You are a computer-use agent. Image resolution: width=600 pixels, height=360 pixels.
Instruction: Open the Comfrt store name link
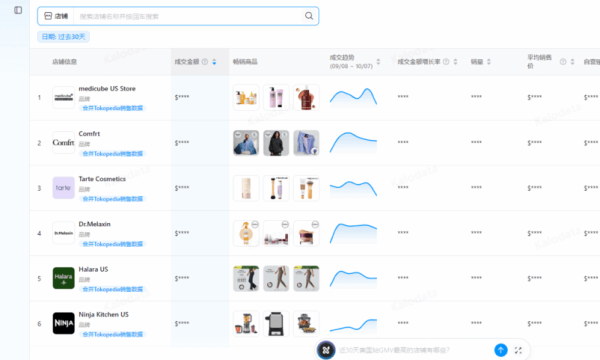tap(89, 134)
